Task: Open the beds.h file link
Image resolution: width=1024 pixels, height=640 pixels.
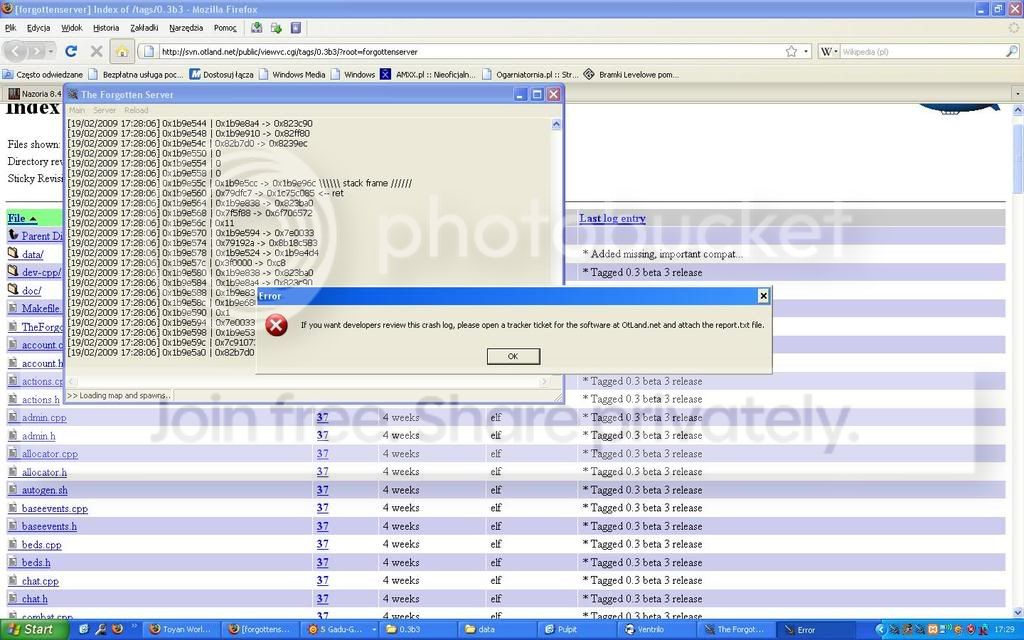Action: (36, 562)
